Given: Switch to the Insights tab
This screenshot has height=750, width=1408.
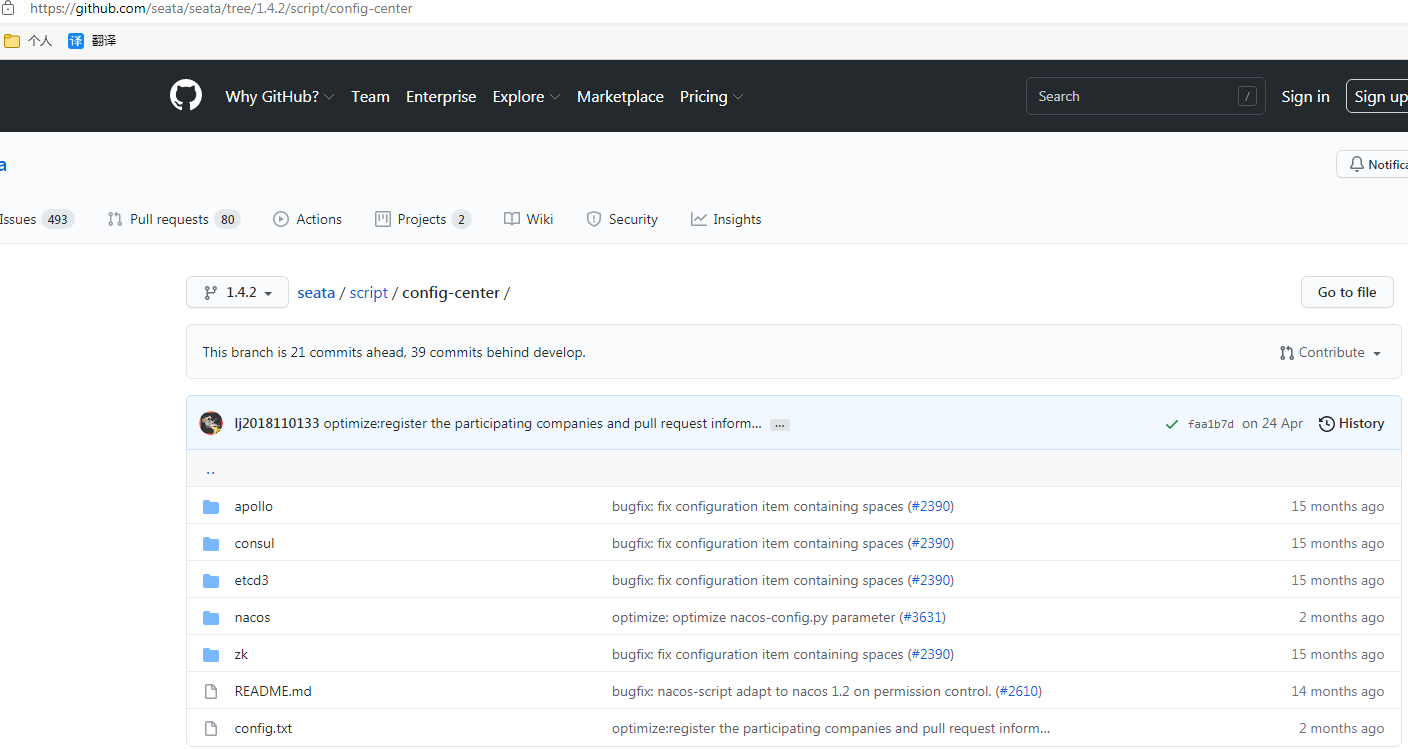Looking at the screenshot, I should [726, 219].
